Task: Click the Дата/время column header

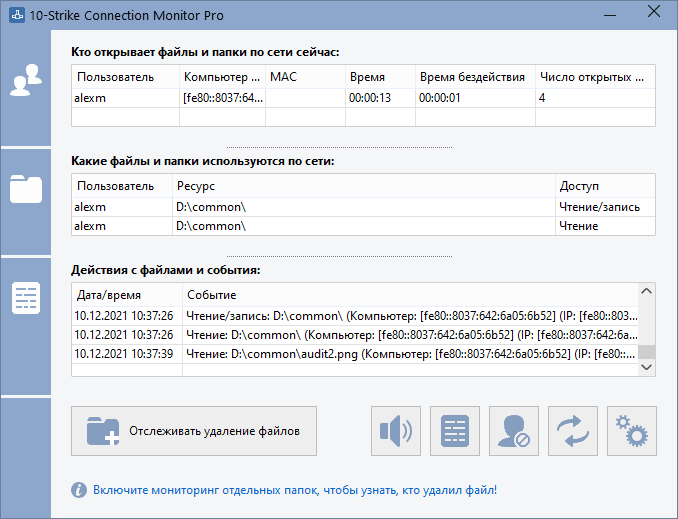Action: tap(127, 295)
